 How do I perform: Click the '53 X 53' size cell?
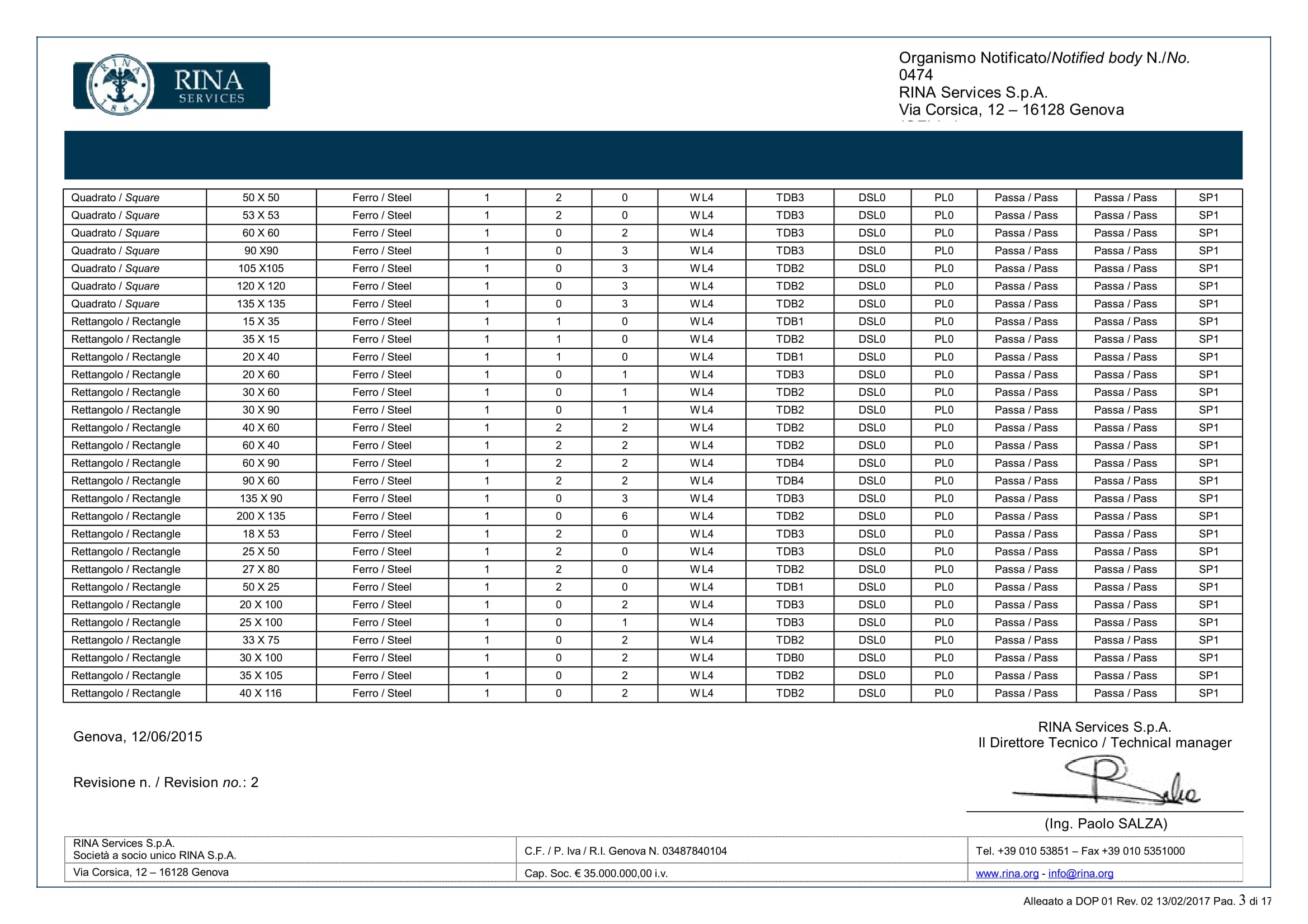[x=261, y=215]
